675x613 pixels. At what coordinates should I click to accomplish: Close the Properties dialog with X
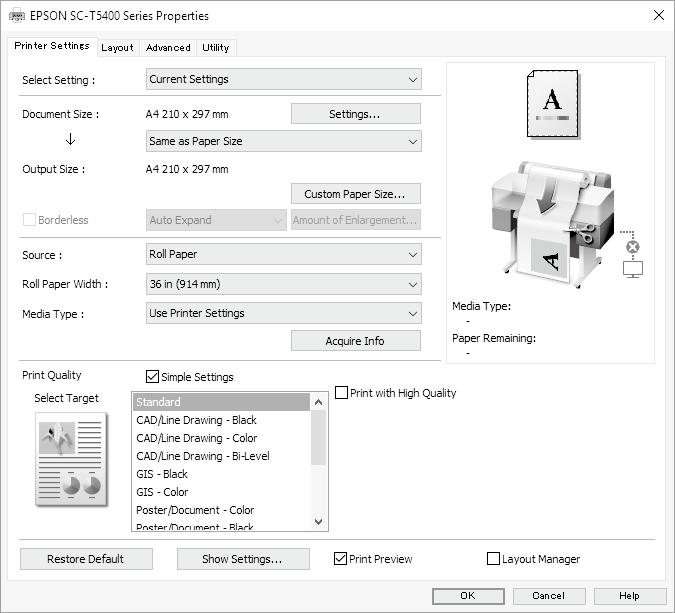658,15
